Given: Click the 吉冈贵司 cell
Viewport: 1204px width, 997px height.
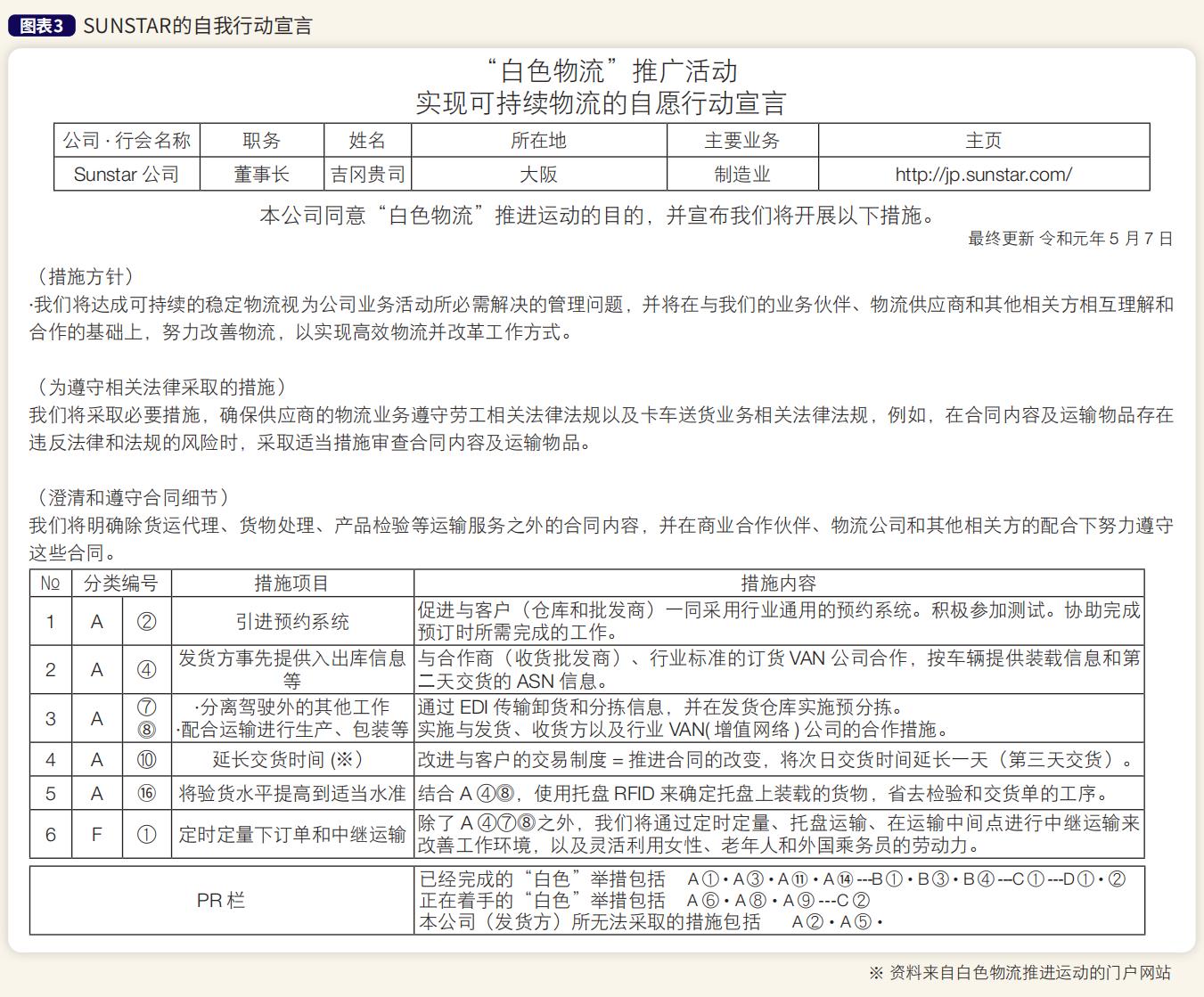Looking at the screenshot, I should pyautogui.click(x=367, y=175).
